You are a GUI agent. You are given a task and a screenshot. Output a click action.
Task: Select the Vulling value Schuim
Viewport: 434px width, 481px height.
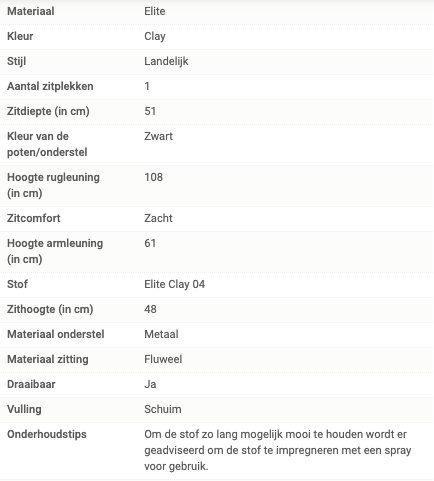(x=163, y=409)
